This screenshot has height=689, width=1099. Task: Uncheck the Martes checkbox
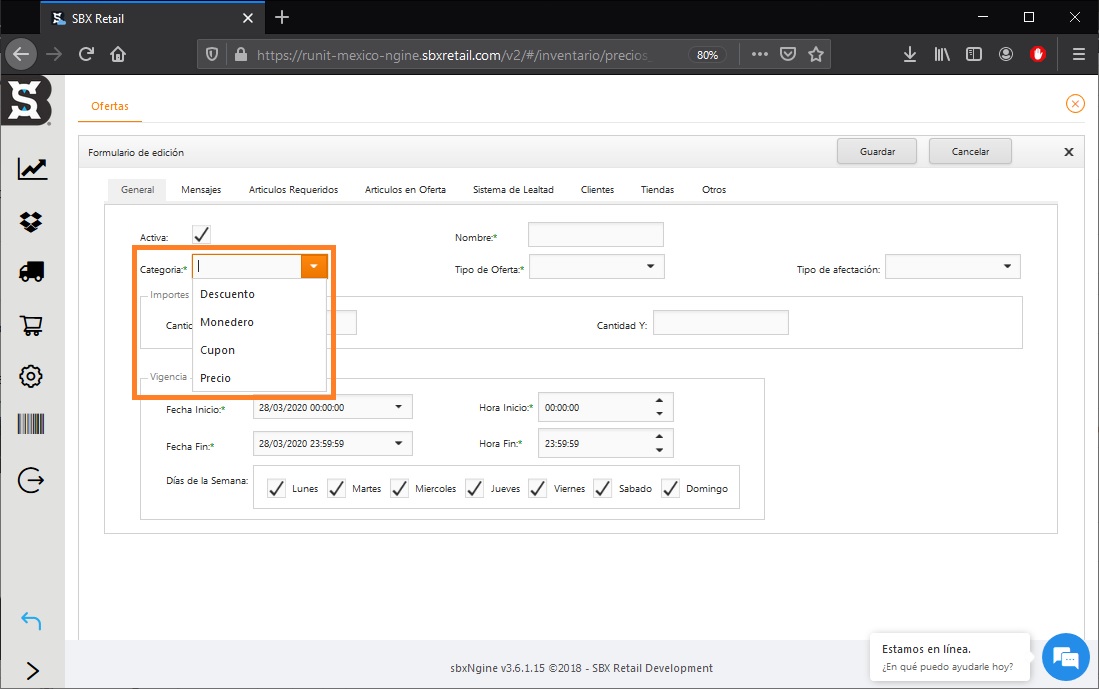click(x=336, y=489)
